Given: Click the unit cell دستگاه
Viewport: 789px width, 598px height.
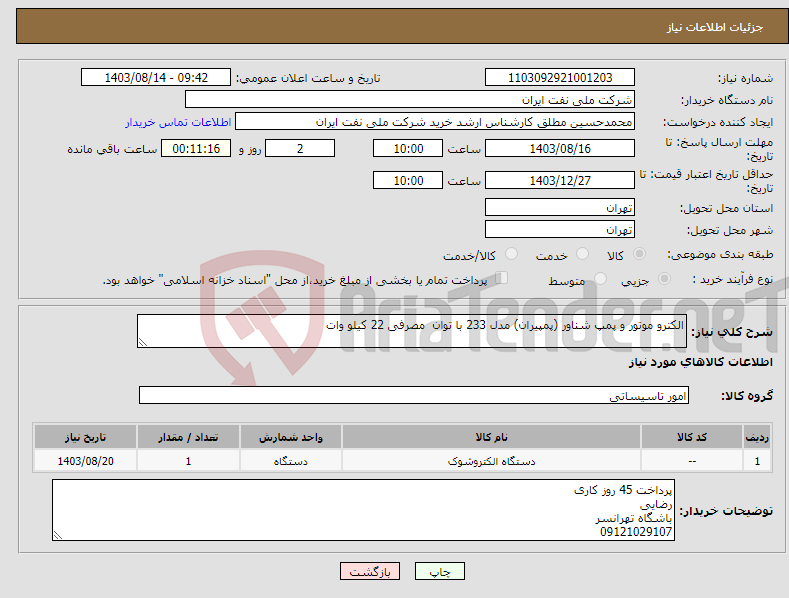Looking at the screenshot, I should tap(291, 461).
